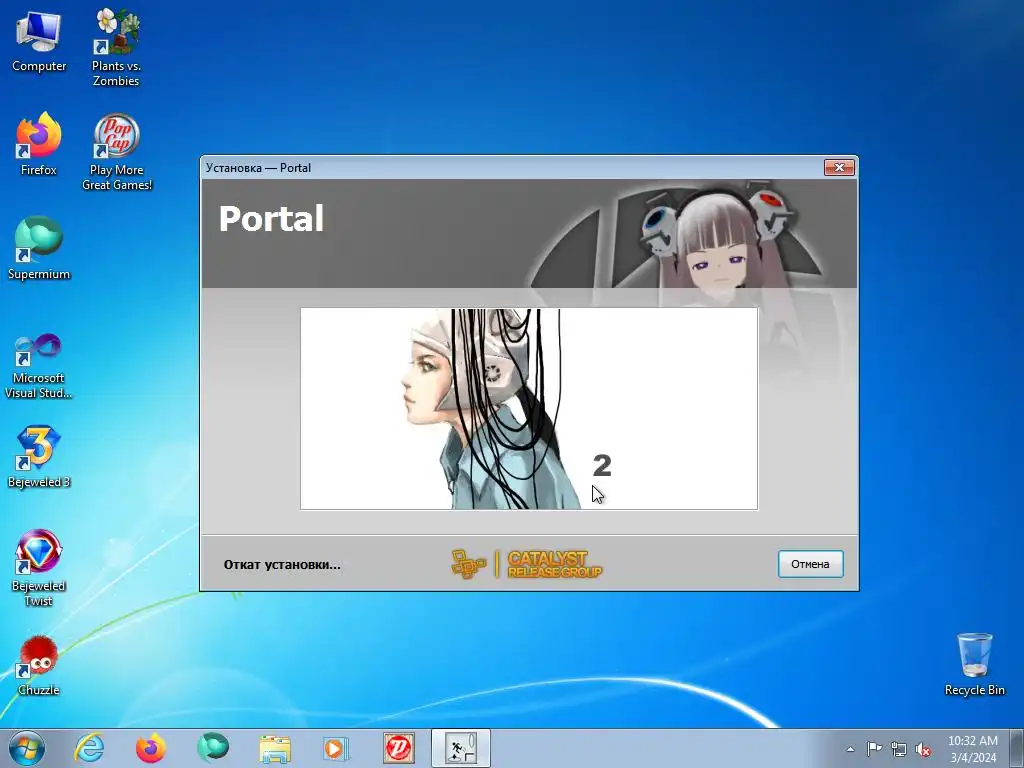Screen dimensions: 1024x768
Task: Launch Internet Explorer from the taskbar
Action: [x=89, y=748]
